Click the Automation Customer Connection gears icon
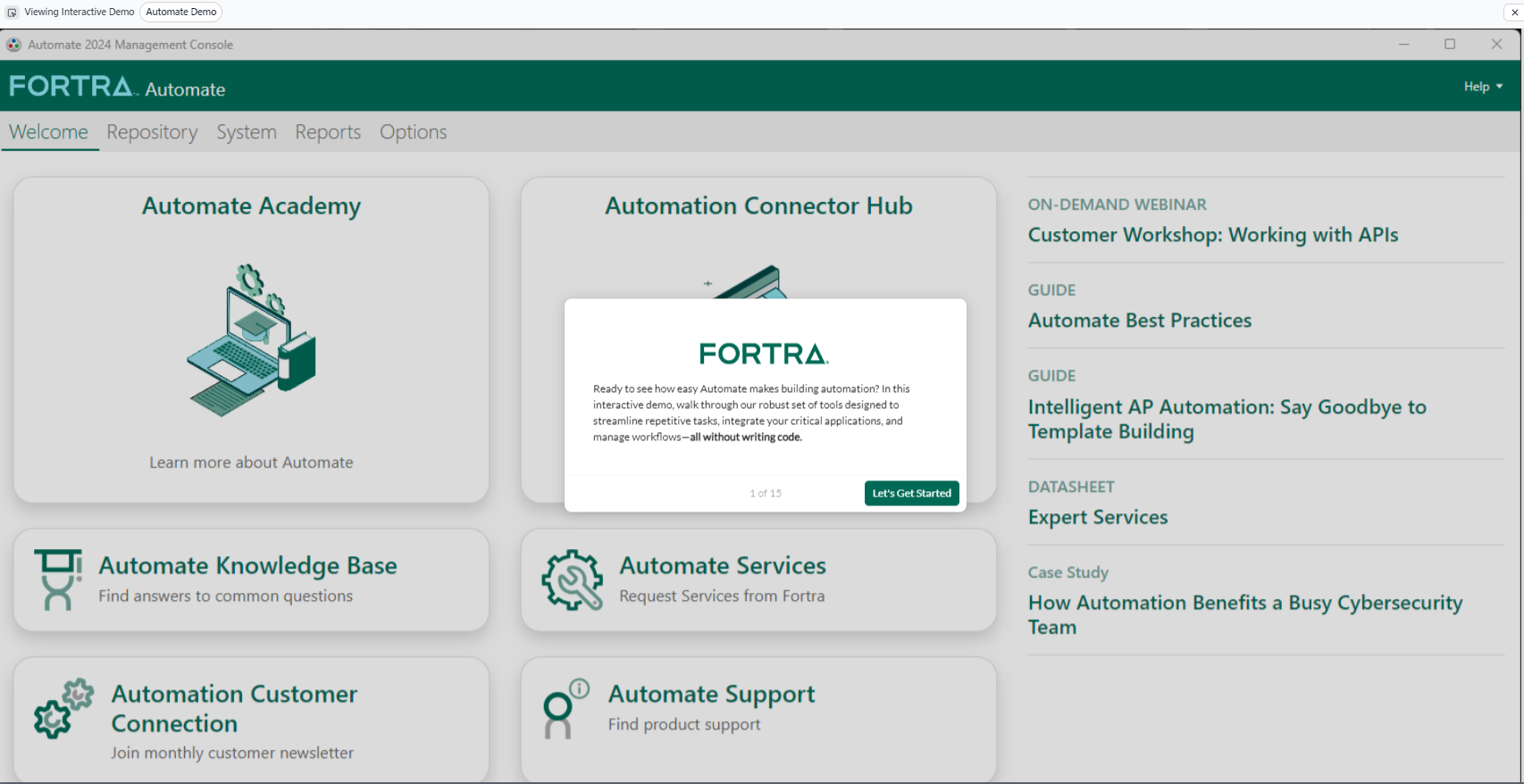This screenshot has width=1524, height=784. pos(63,708)
